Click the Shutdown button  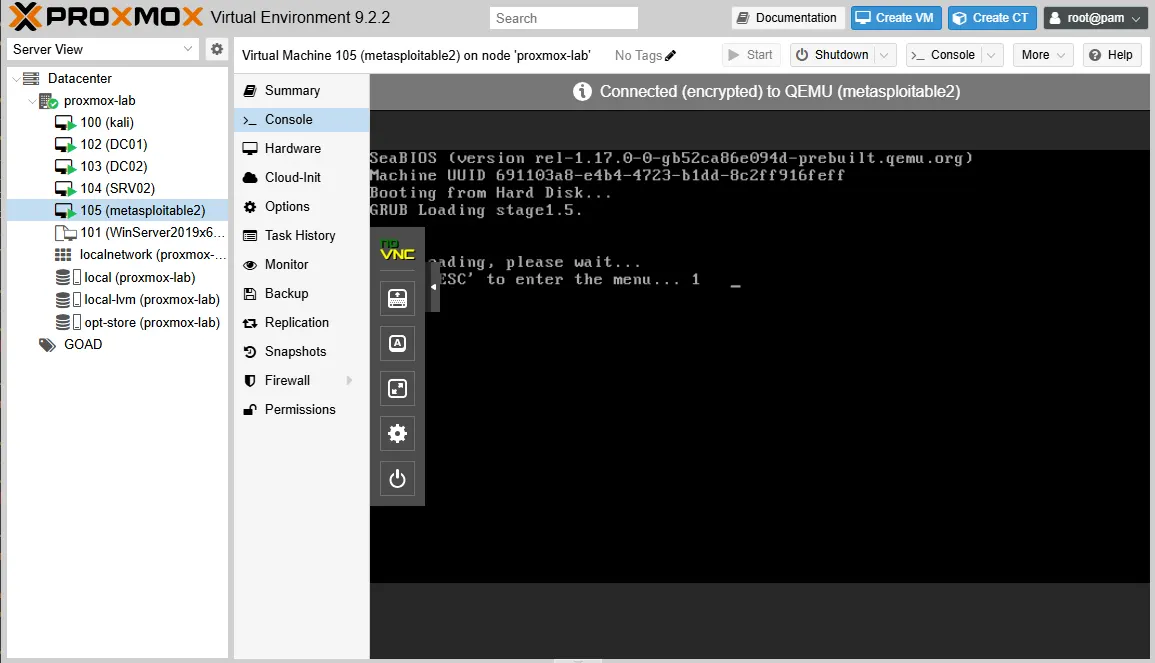coord(833,55)
